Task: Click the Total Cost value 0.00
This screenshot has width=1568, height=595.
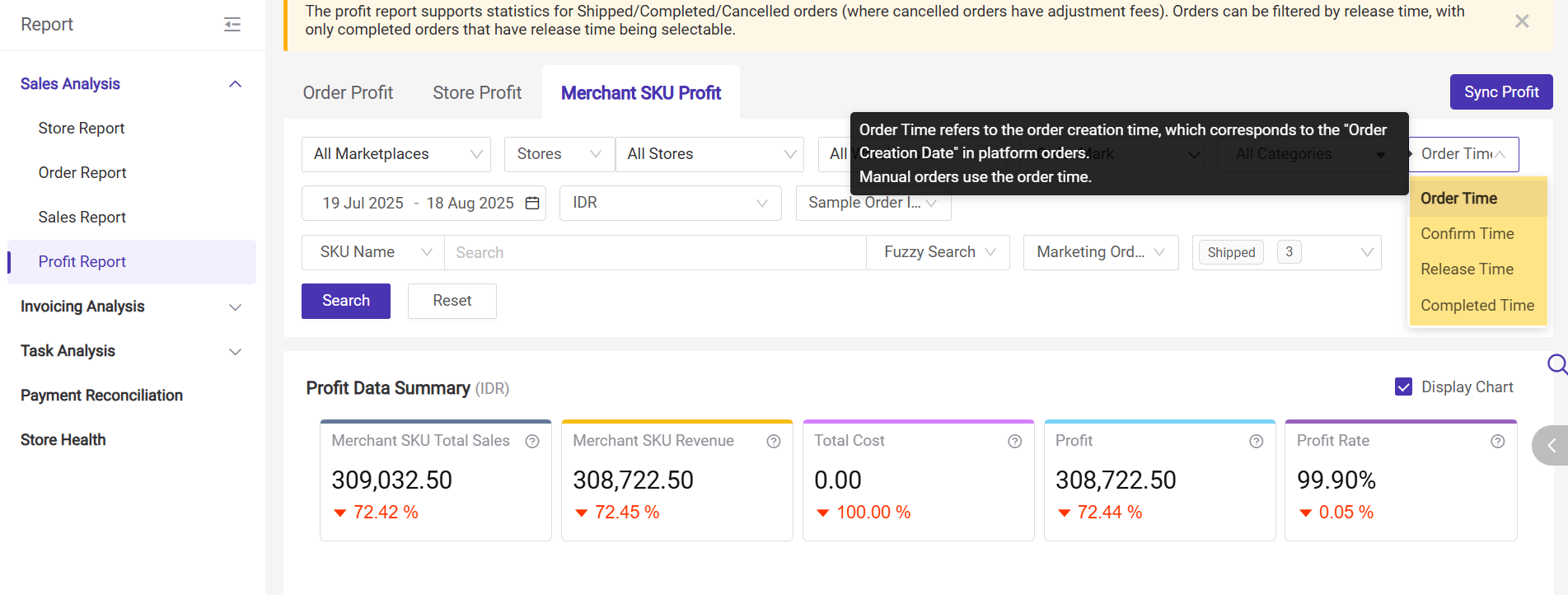Action: coord(837,480)
